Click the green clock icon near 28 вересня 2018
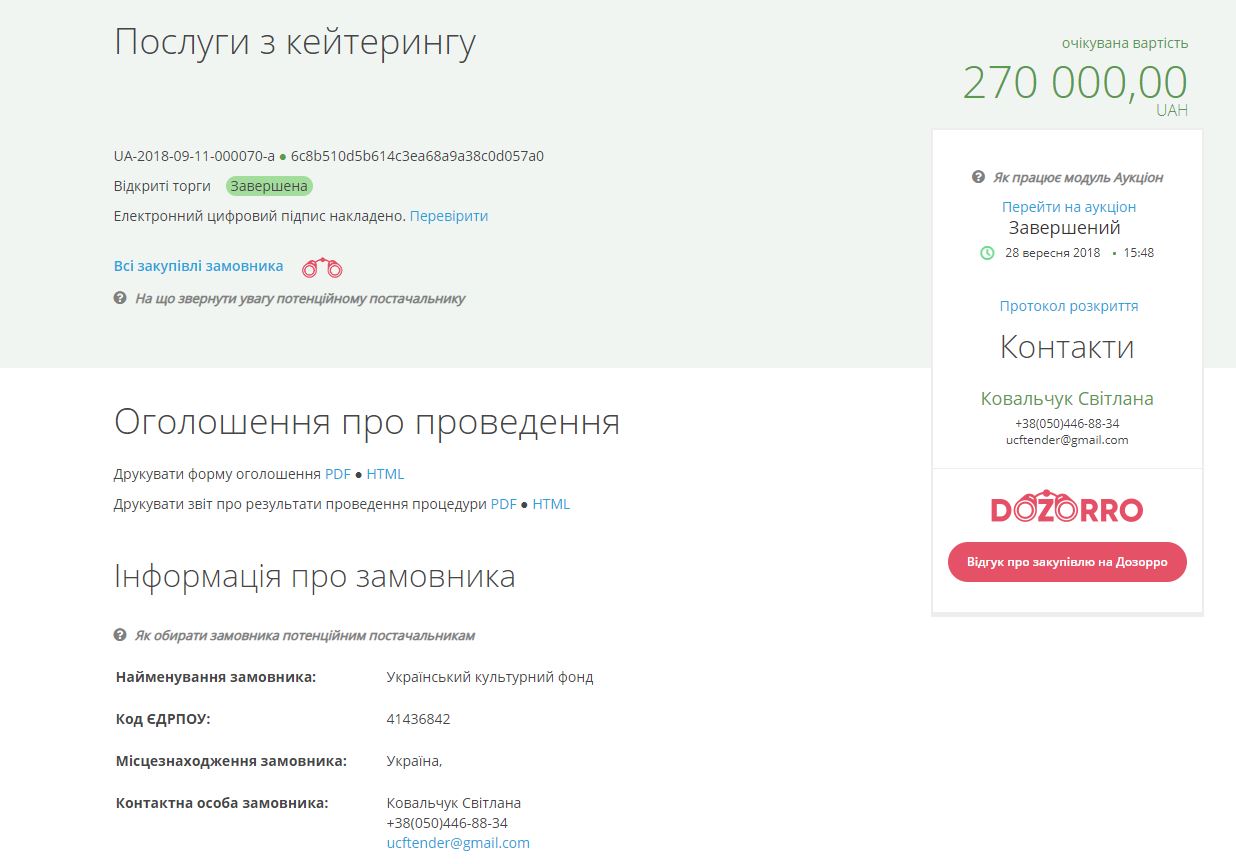This screenshot has height=864, width=1236. coord(987,253)
